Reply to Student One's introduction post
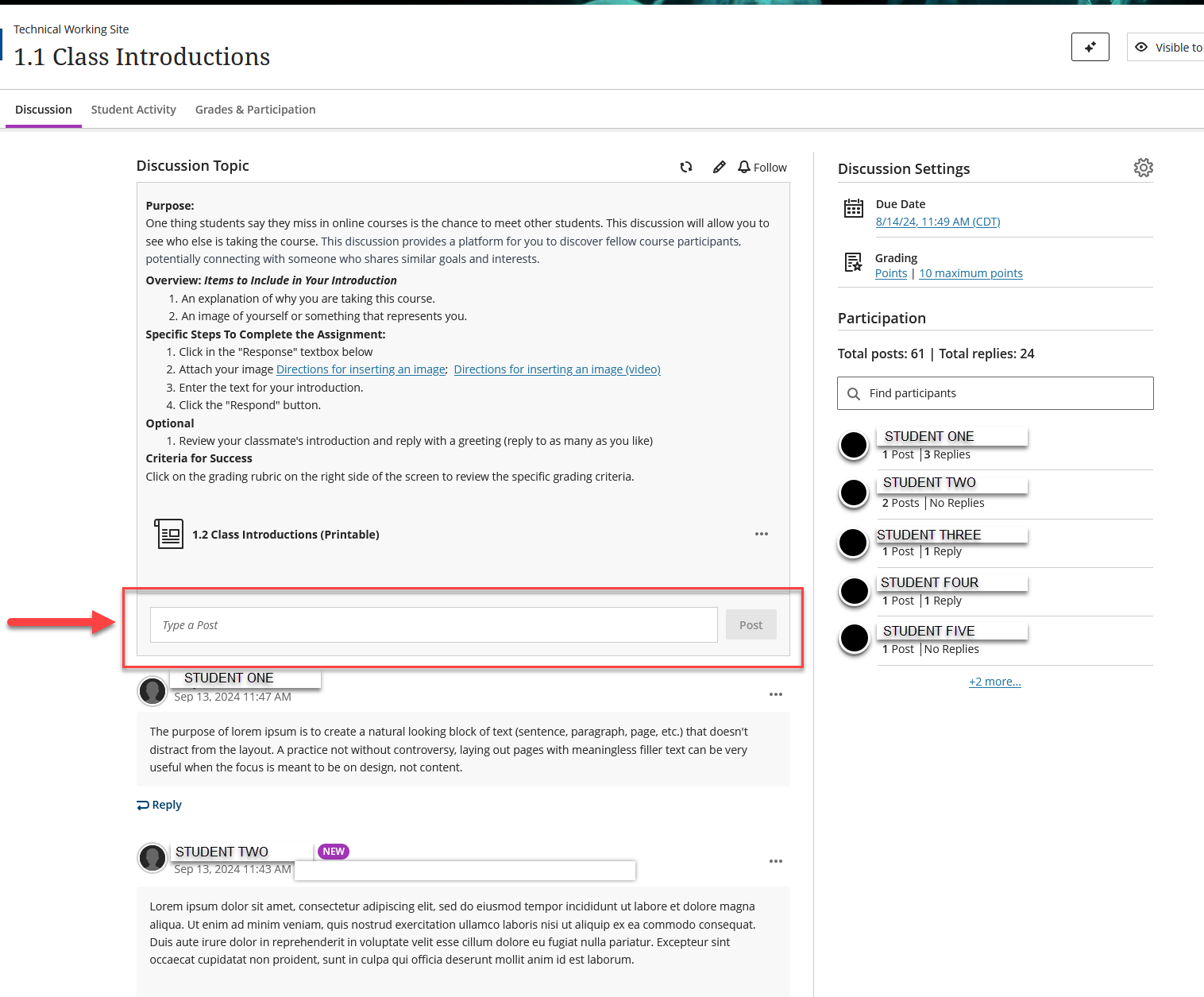 pyautogui.click(x=159, y=805)
